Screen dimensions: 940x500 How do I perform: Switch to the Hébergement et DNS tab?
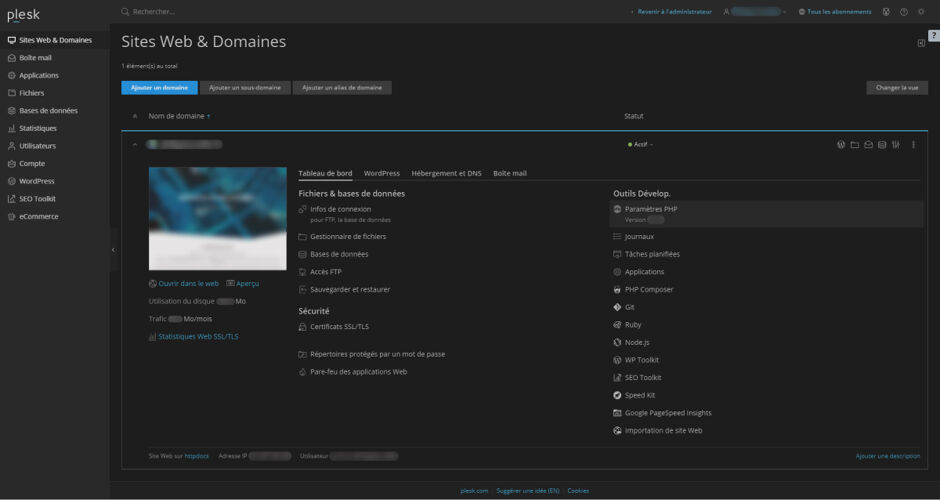coord(446,173)
